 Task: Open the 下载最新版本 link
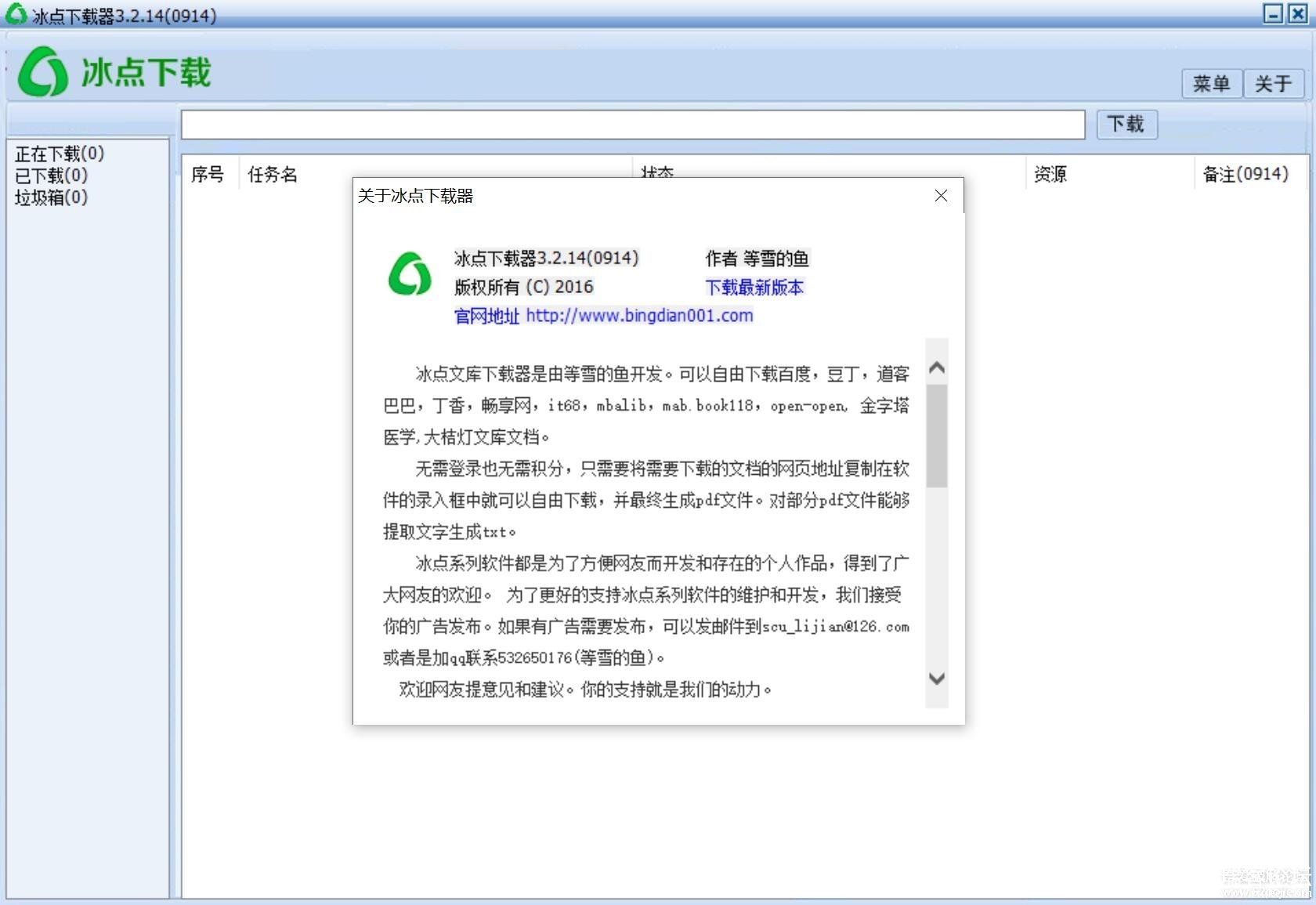pos(754,288)
